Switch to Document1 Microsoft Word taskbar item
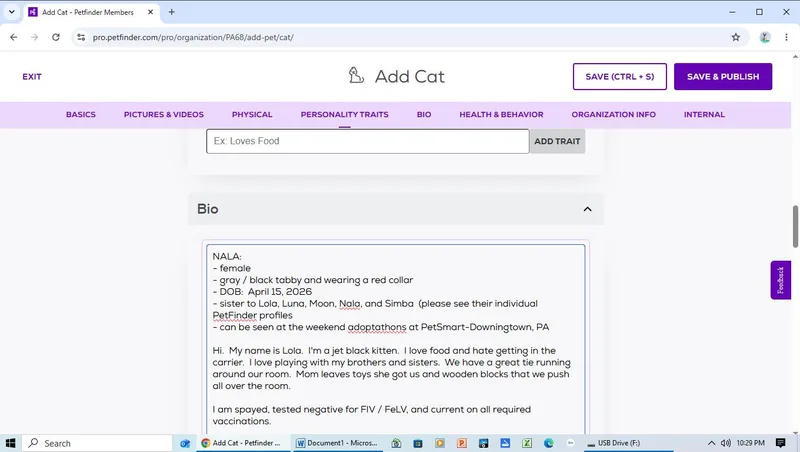Screen dimensions: 800x452 (x=337, y=443)
